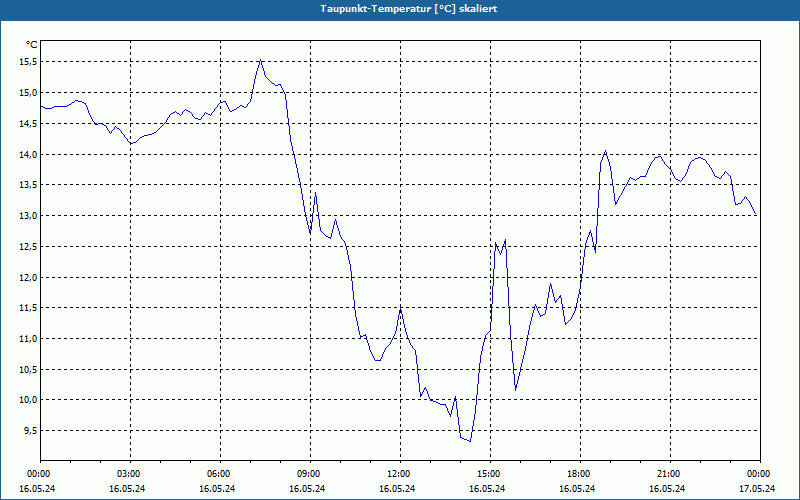Click the 16.05.24 date under first 00:00
Image resolution: width=800 pixels, height=500 pixels.
(x=37, y=488)
